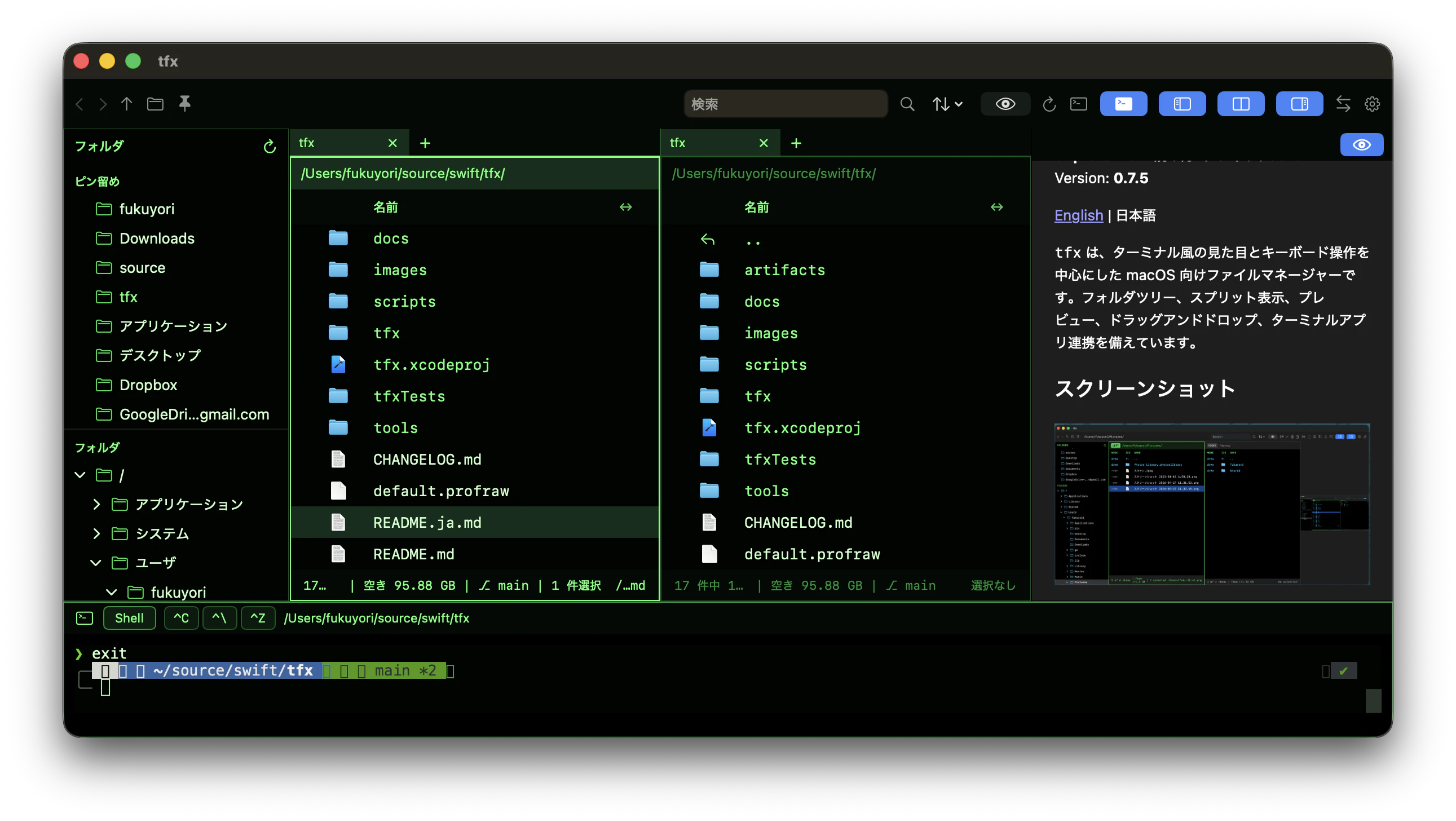The image size is (1456, 821).
Task: Open external terminal icon in toolbar
Action: [x=1078, y=104]
